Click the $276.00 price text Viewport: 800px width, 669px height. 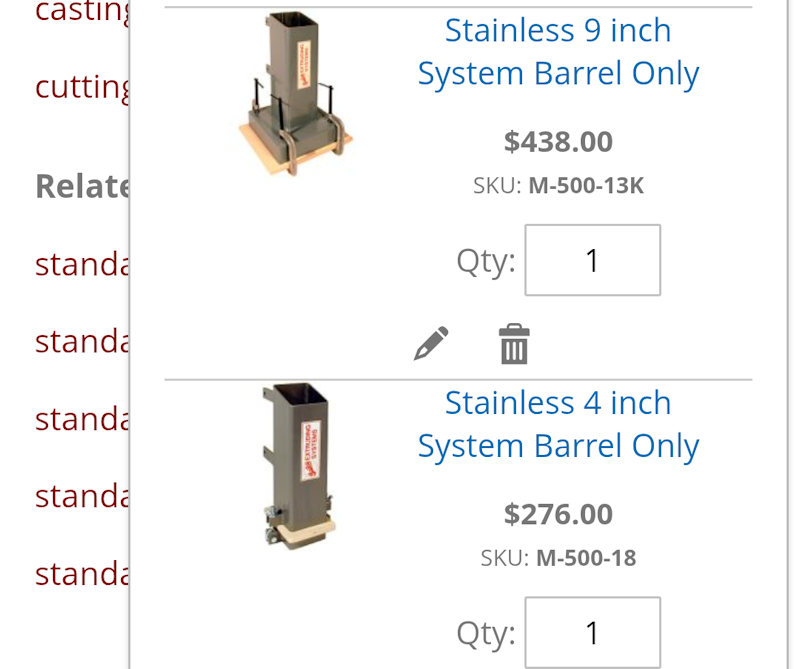pos(558,514)
